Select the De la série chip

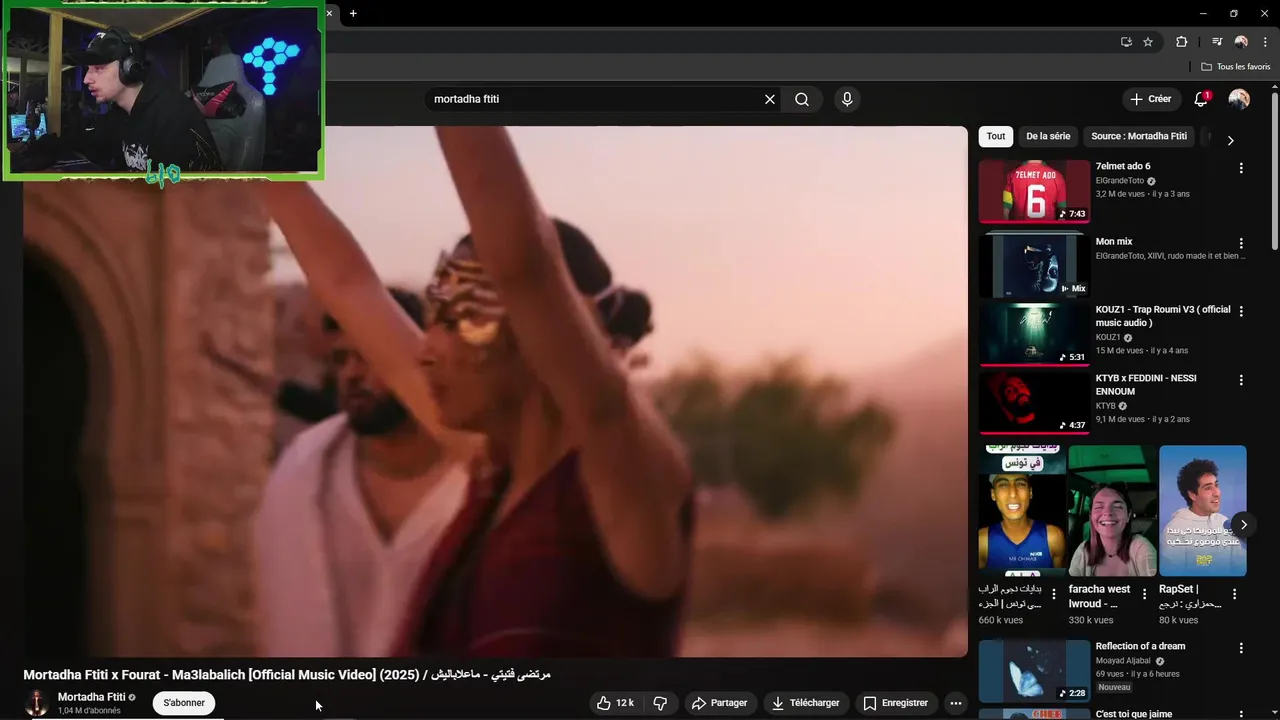click(1048, 136)
